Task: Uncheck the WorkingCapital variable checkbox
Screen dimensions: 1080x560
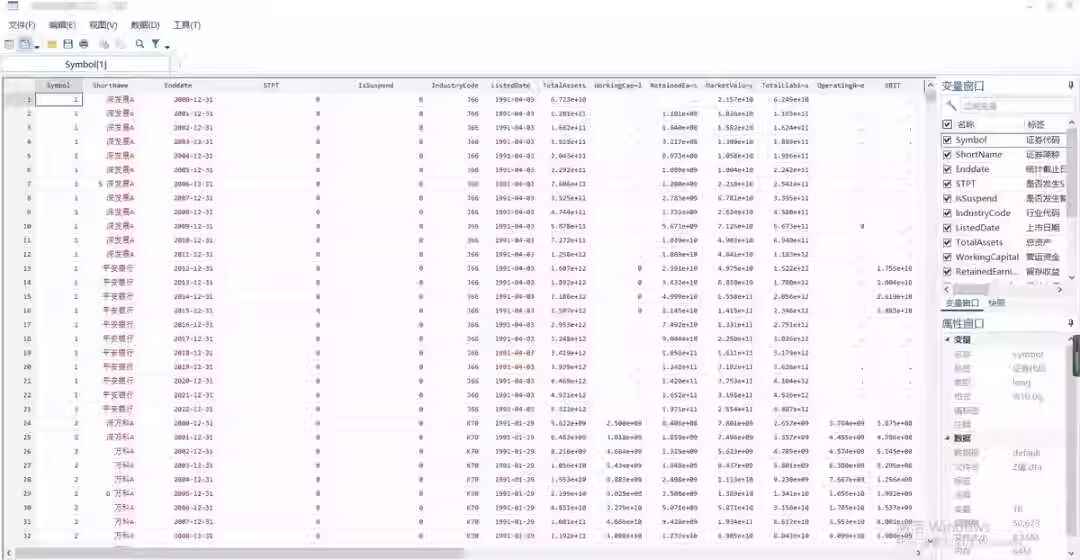Action: pos(946,257)
